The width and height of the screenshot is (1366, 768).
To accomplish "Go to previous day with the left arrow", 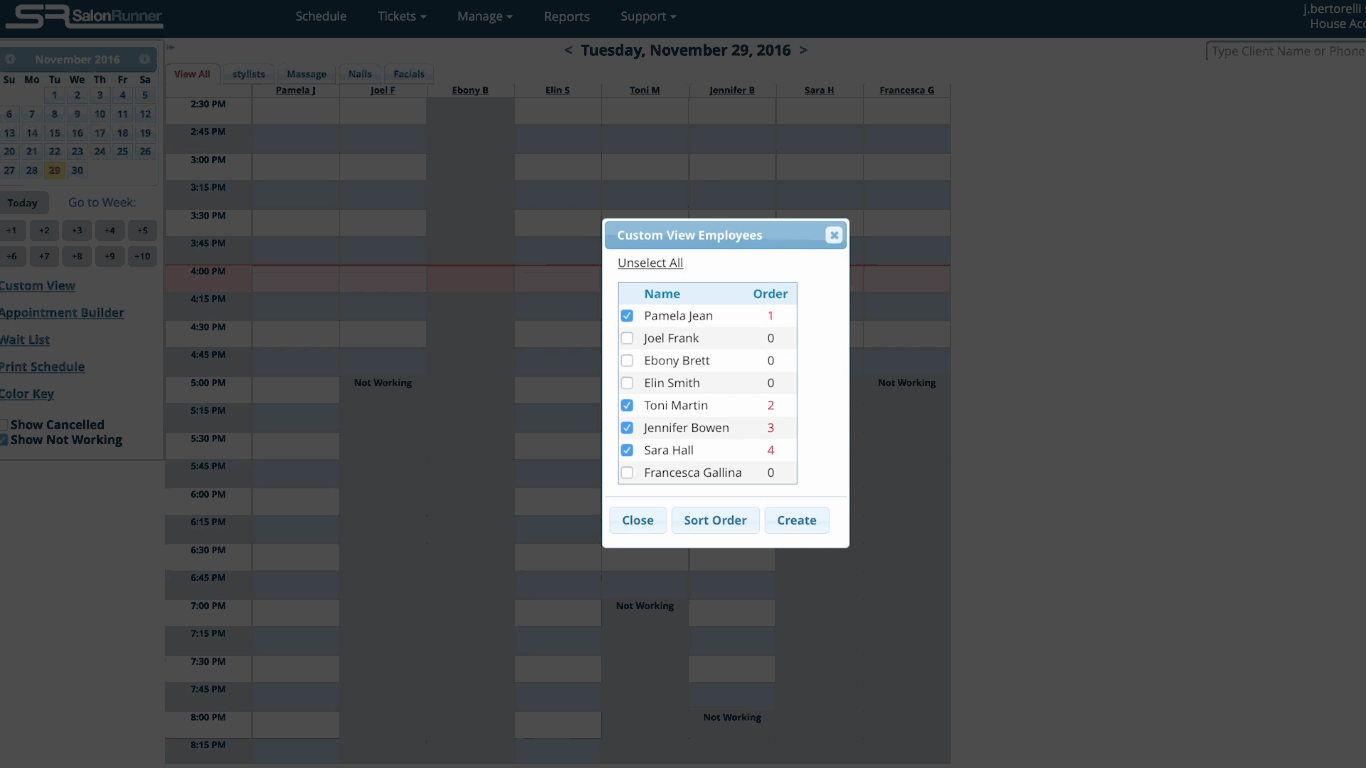I will pos(567,50).
